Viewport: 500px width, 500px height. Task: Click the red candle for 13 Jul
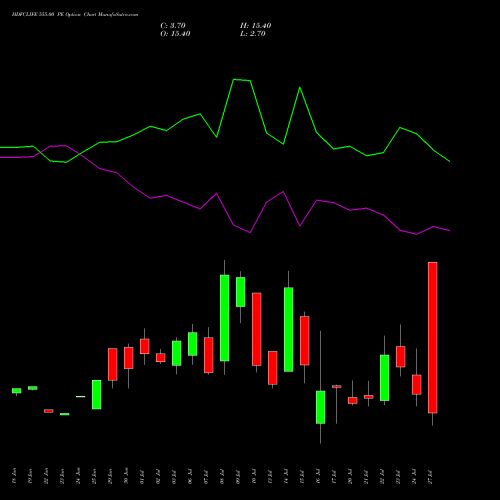point(273,368)
